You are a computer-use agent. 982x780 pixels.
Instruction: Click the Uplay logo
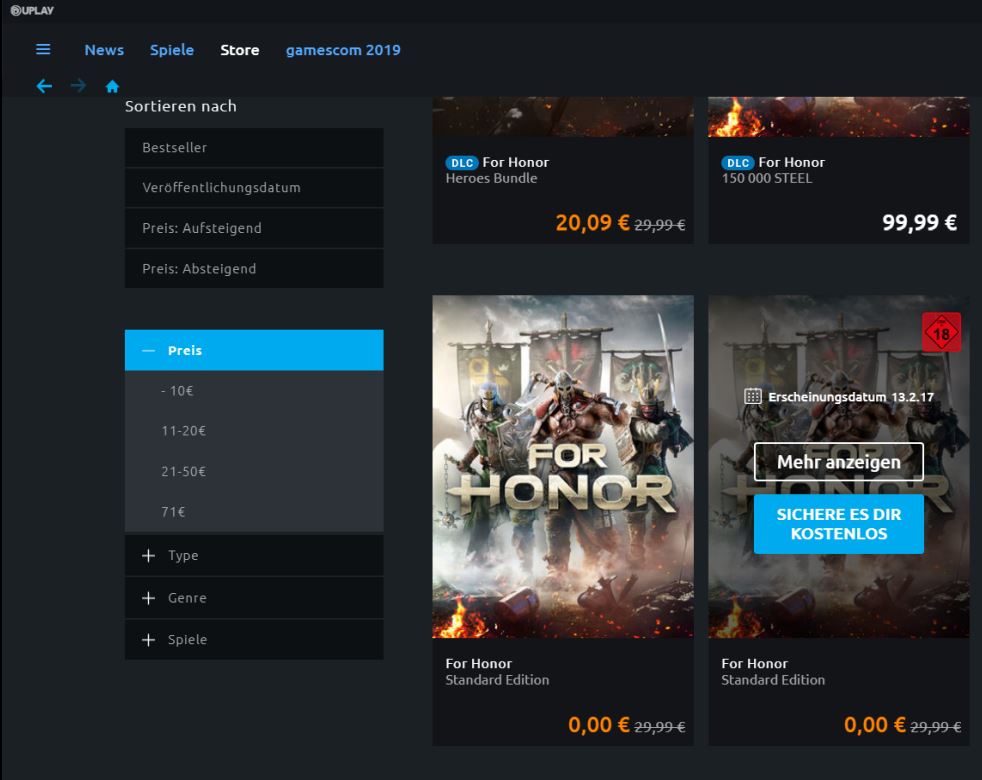(32, 10)
